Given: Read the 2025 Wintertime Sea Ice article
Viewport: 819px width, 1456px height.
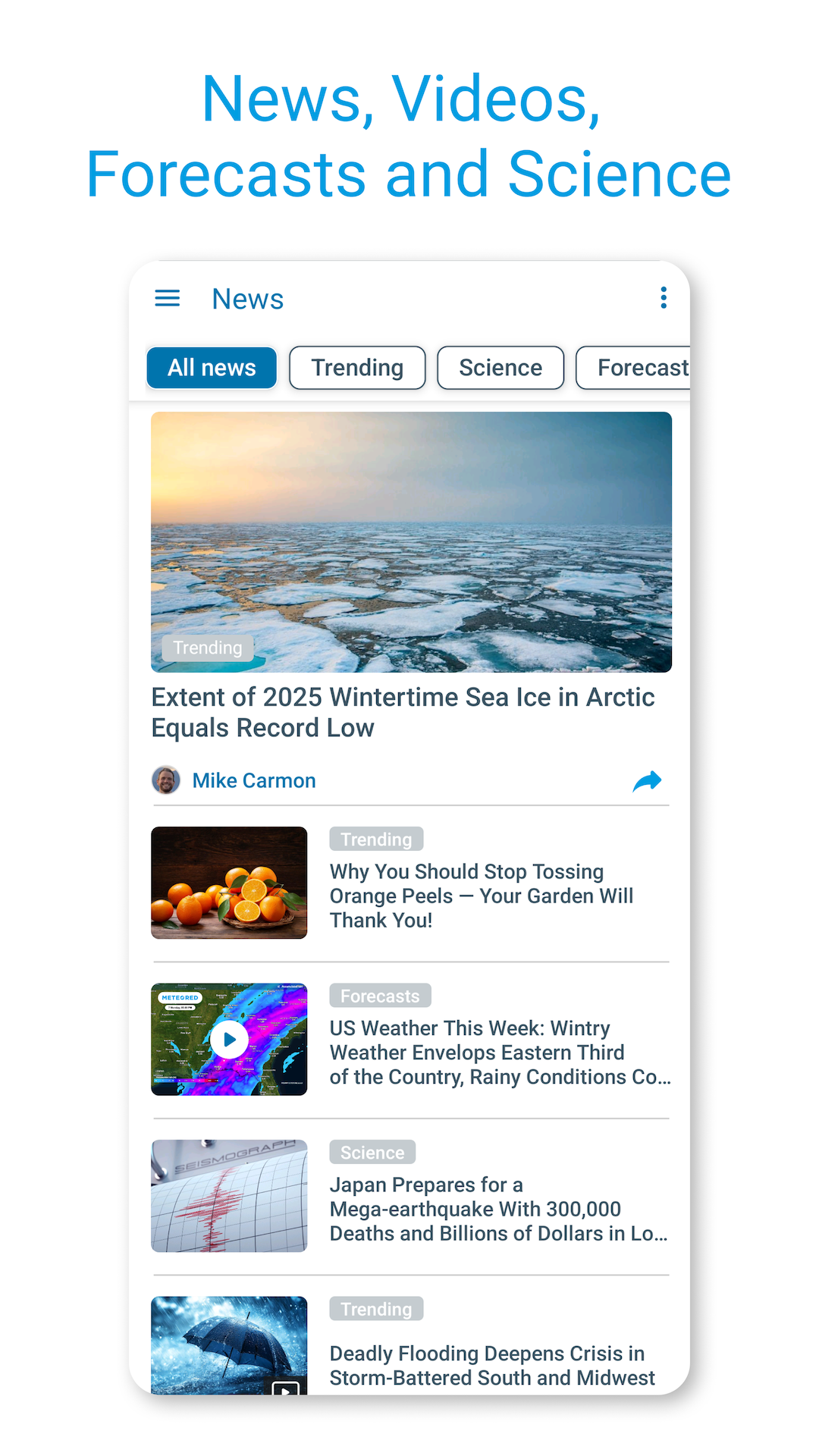Looking at the screenshot, I should point(403,712).
